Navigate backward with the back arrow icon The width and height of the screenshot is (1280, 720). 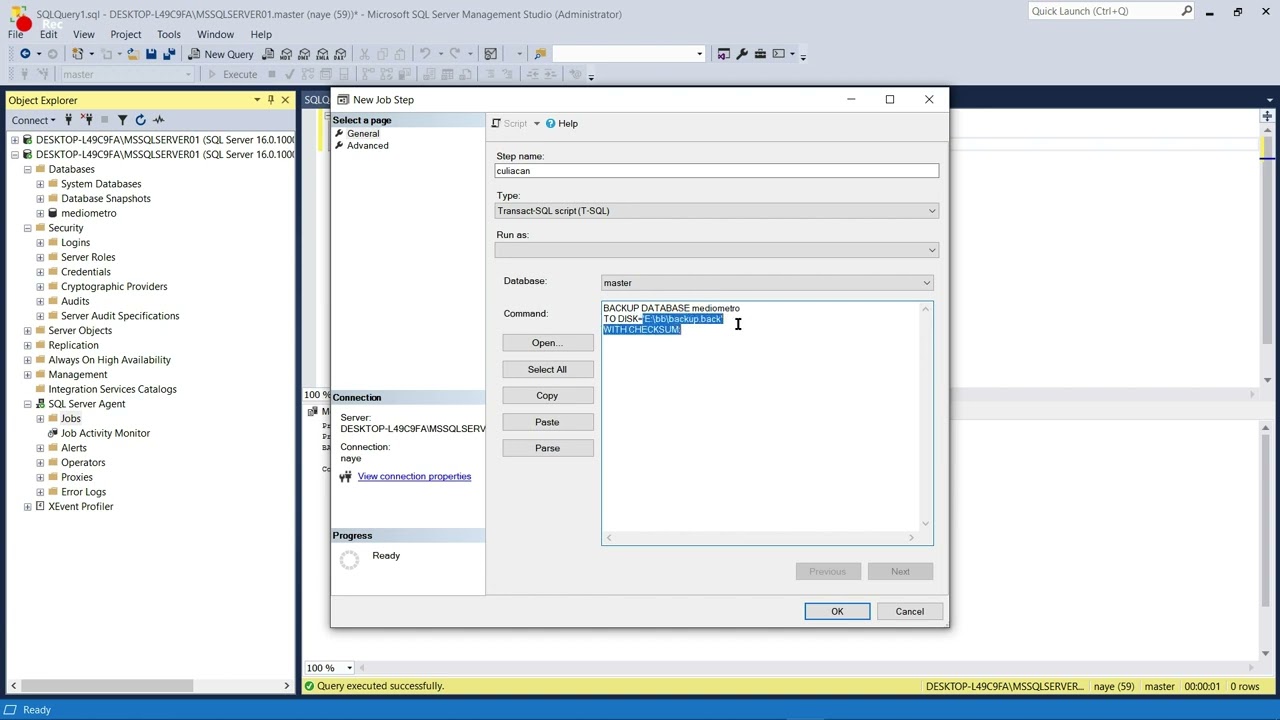click(25, 54)
